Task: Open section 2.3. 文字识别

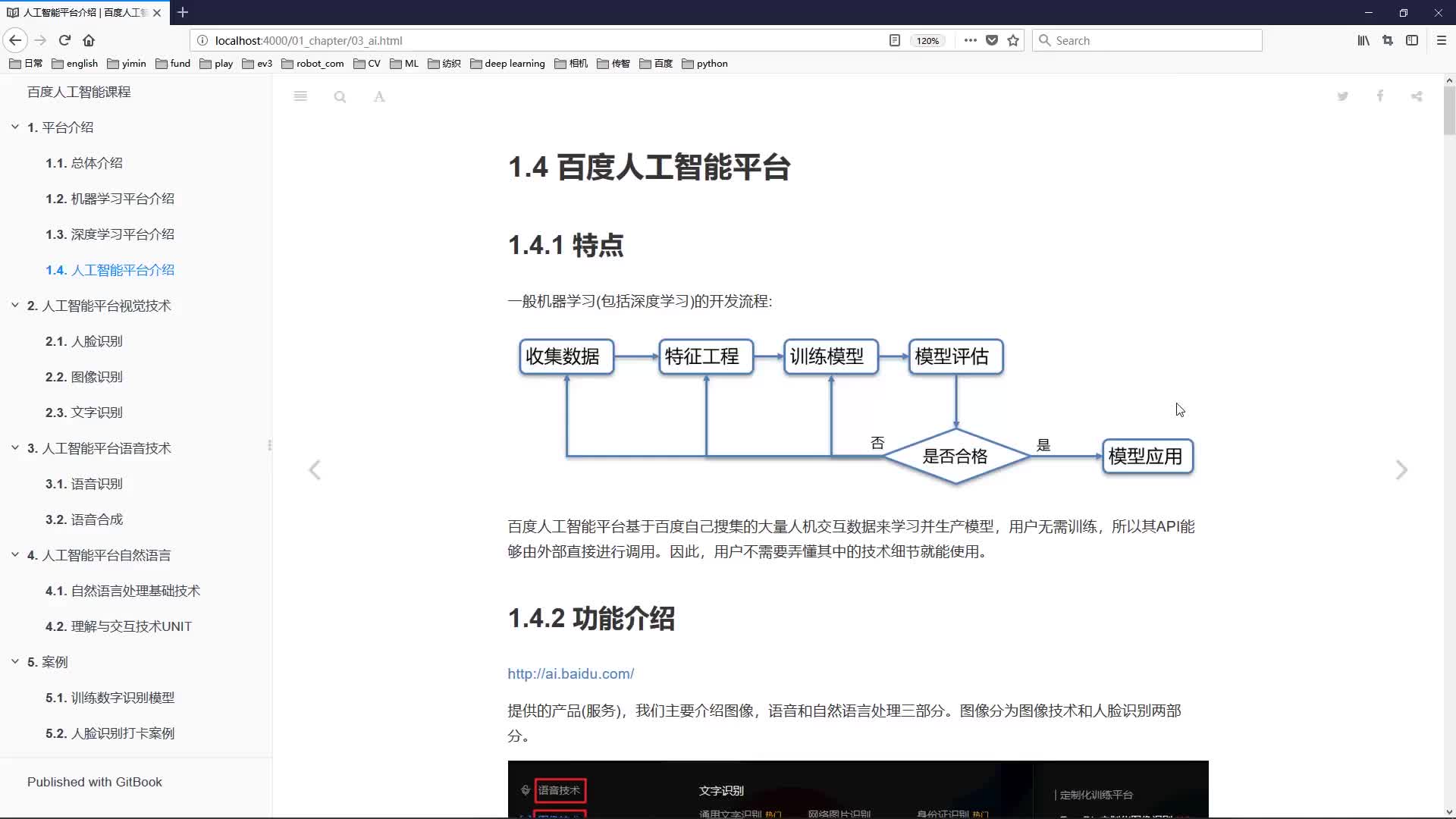Action: (83, 413)
